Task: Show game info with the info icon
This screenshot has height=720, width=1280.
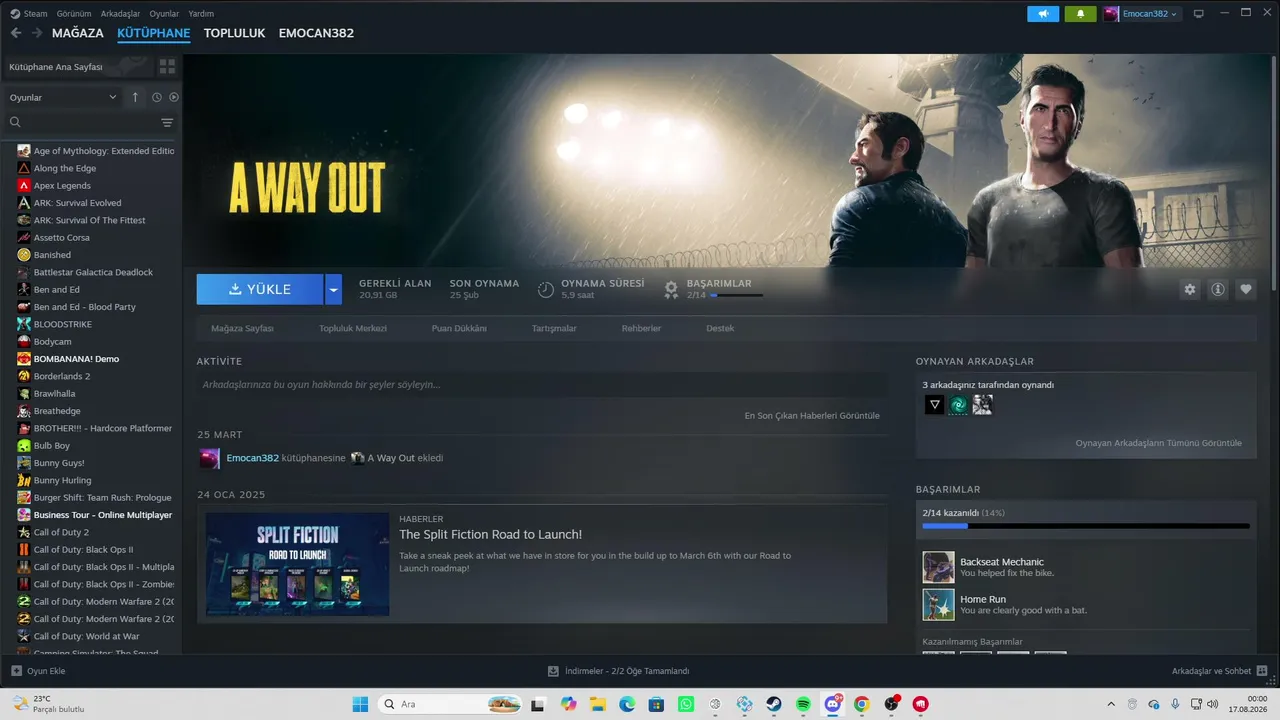Action: tap(1218, 289)
